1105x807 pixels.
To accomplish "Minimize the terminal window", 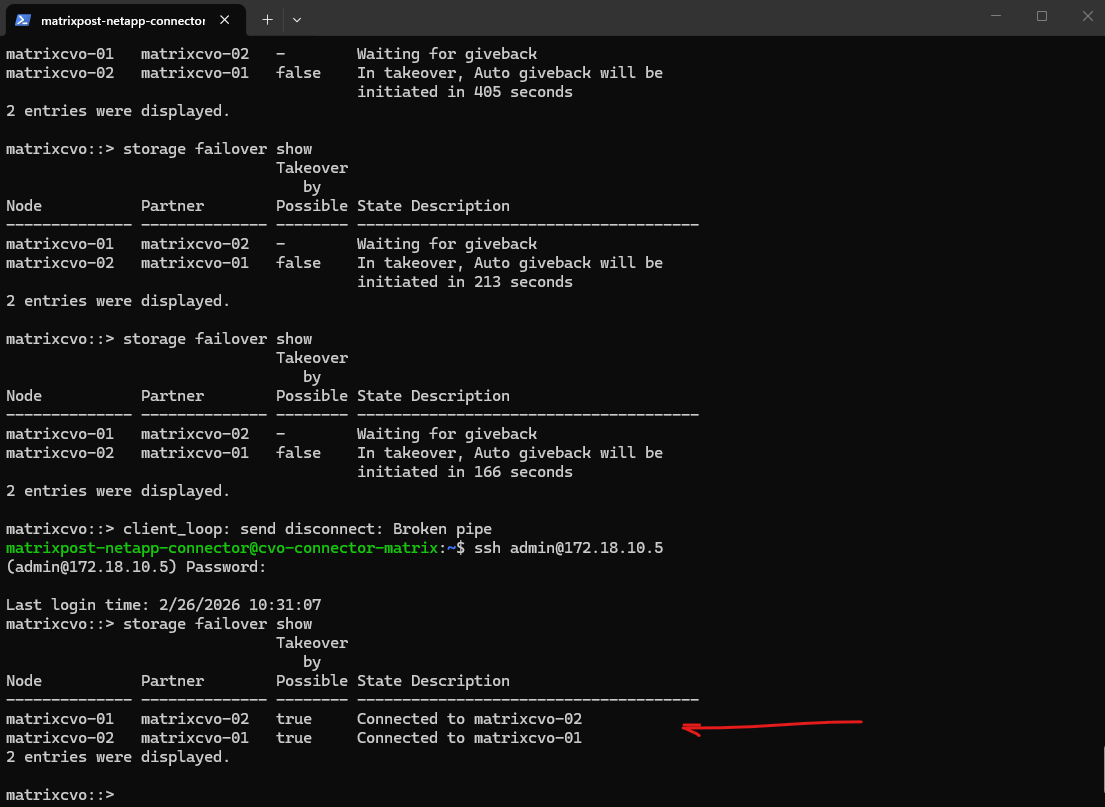I will coord(996,16).
